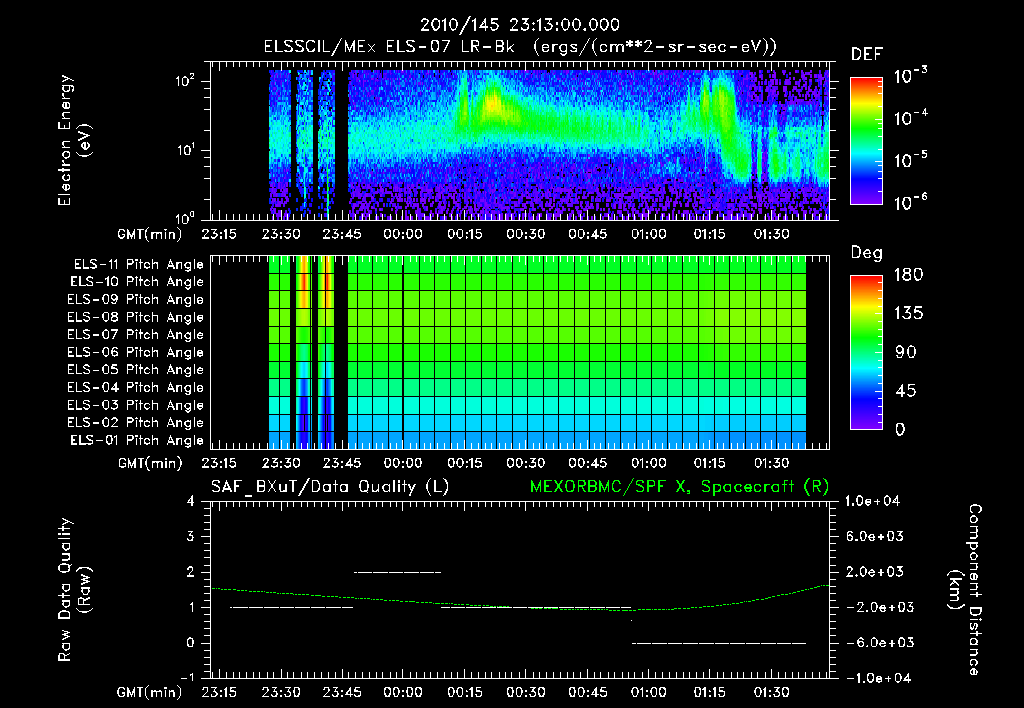Select the ELS-10 Pitch Angle label

[x=136, y=282]
